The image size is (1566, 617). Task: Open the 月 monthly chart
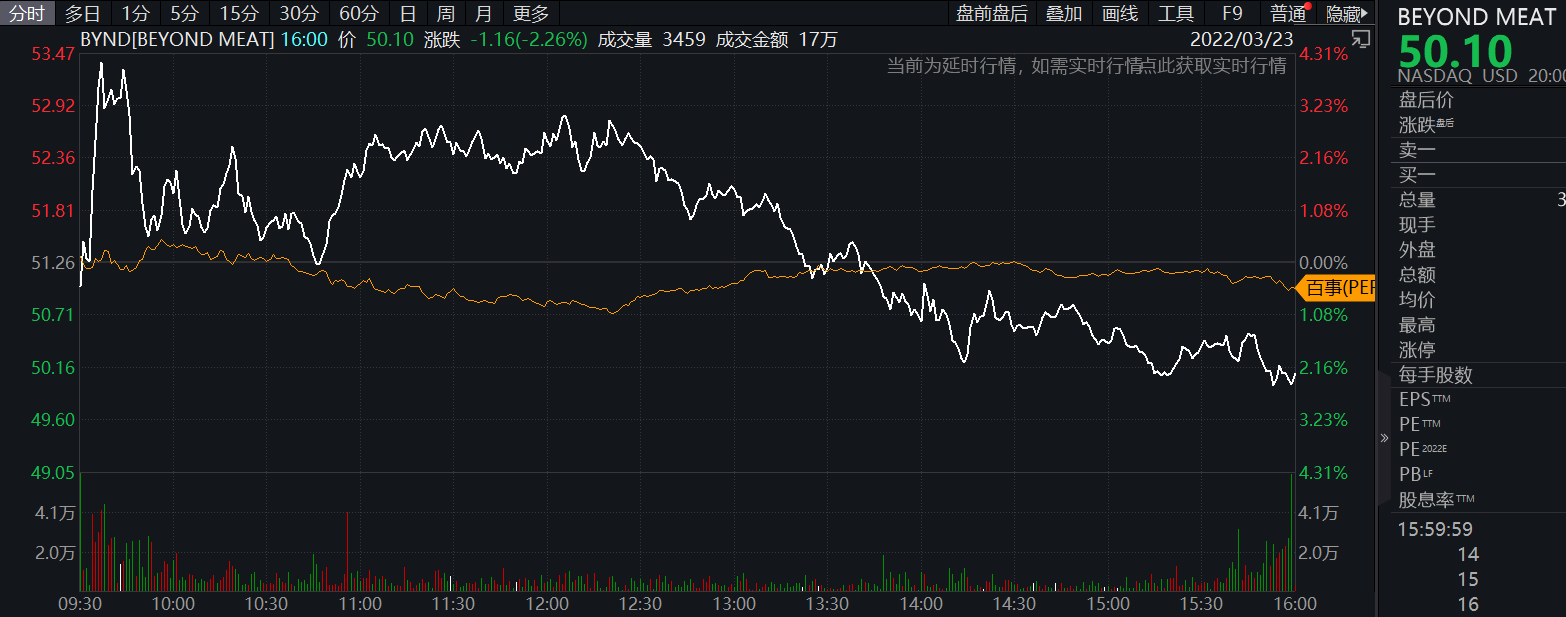[x=483, y=13]
